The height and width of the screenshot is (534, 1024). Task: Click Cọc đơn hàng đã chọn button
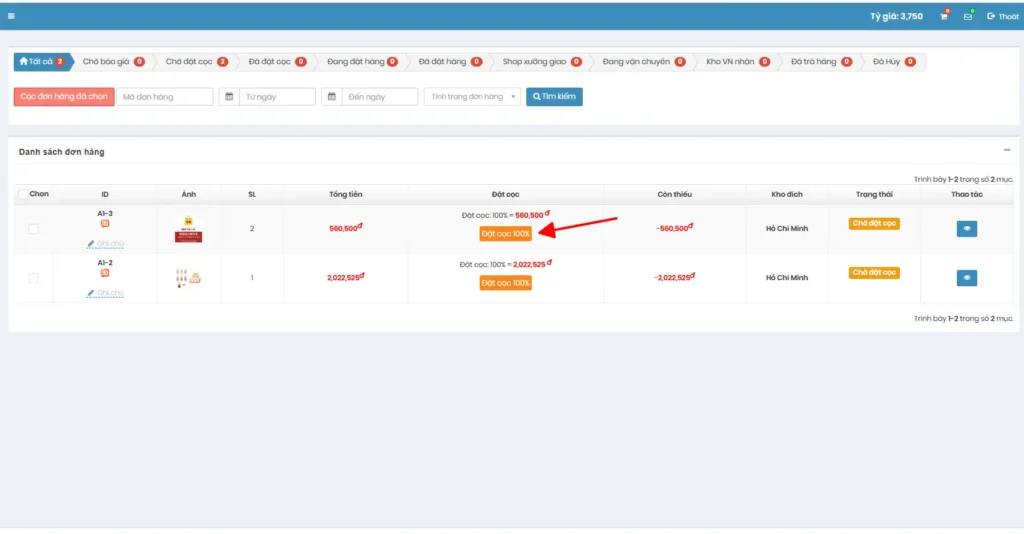point(64,97)
